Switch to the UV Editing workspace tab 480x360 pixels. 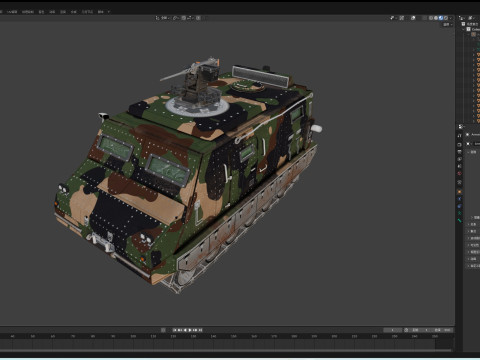[x=12, y=12]
